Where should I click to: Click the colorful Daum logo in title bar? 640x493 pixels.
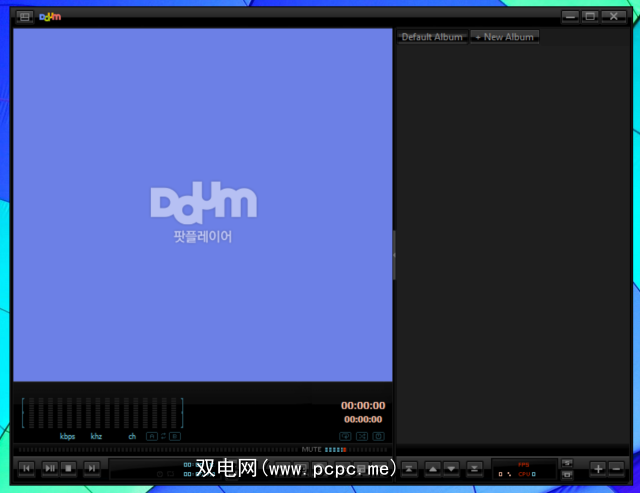pos(50,17)
